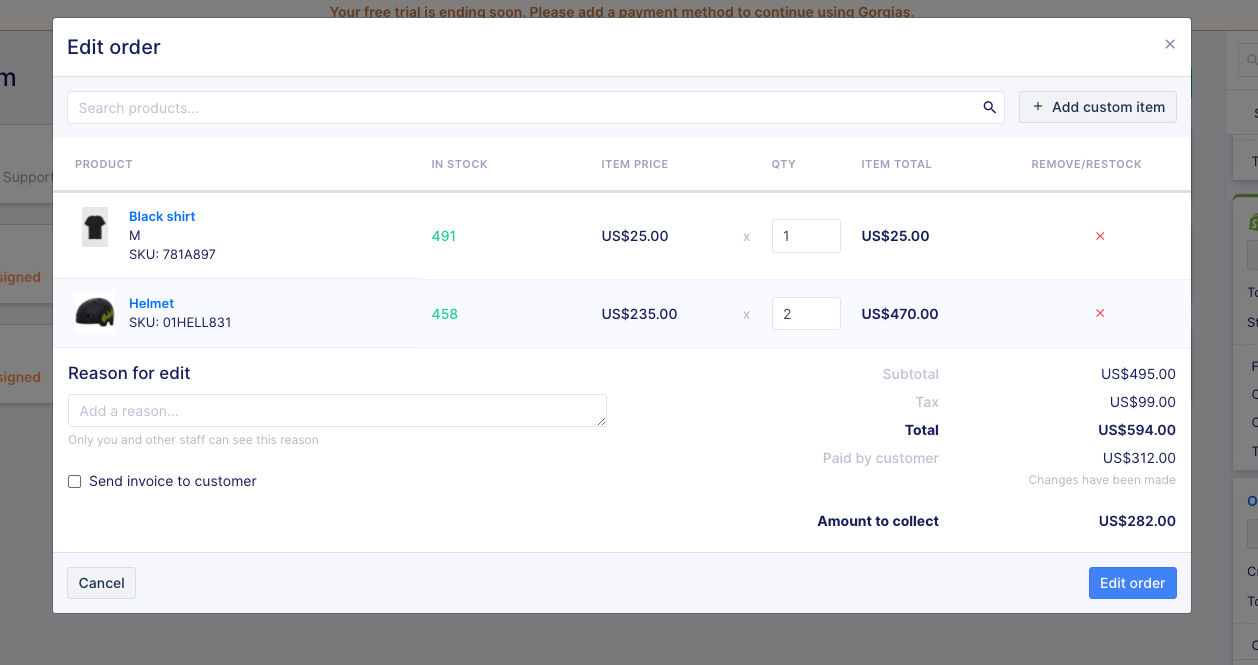Open the Helmet product link

[151, 303]
